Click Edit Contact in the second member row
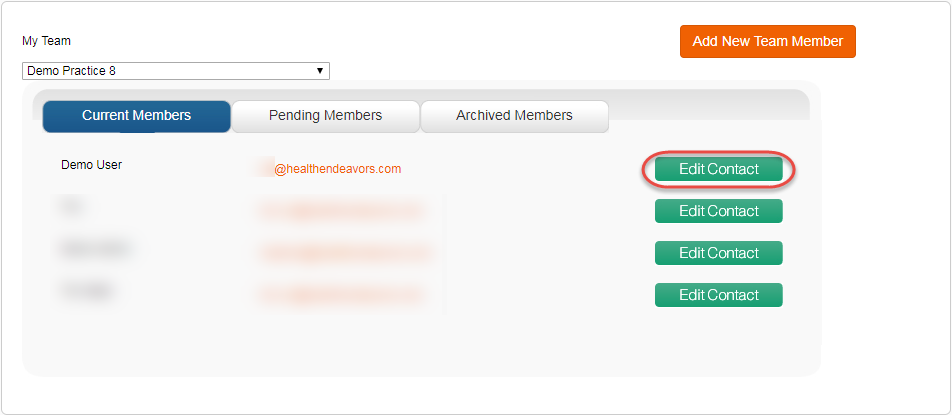 click(x=719, y=211)
